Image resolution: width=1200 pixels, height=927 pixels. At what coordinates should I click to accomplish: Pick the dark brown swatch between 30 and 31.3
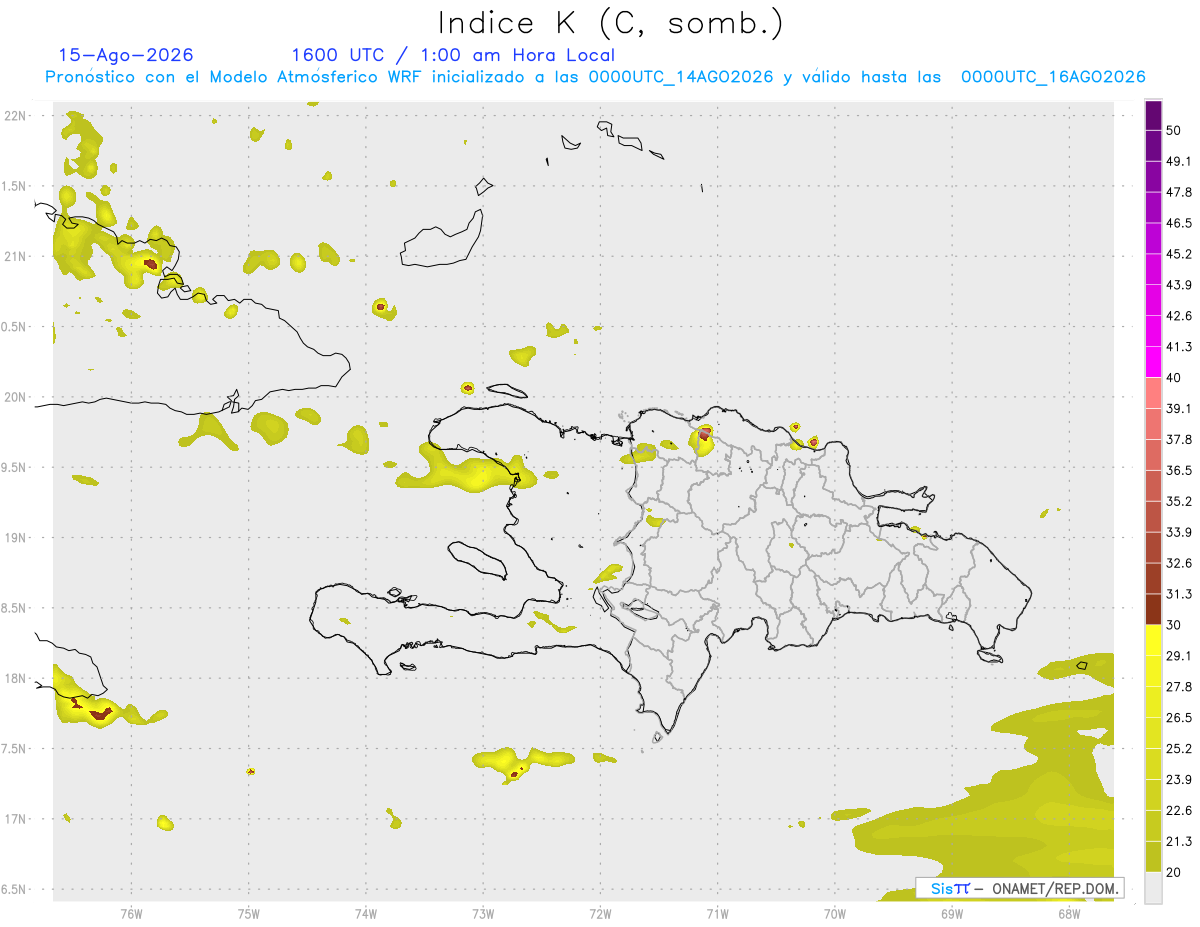tap(1154, 610)
